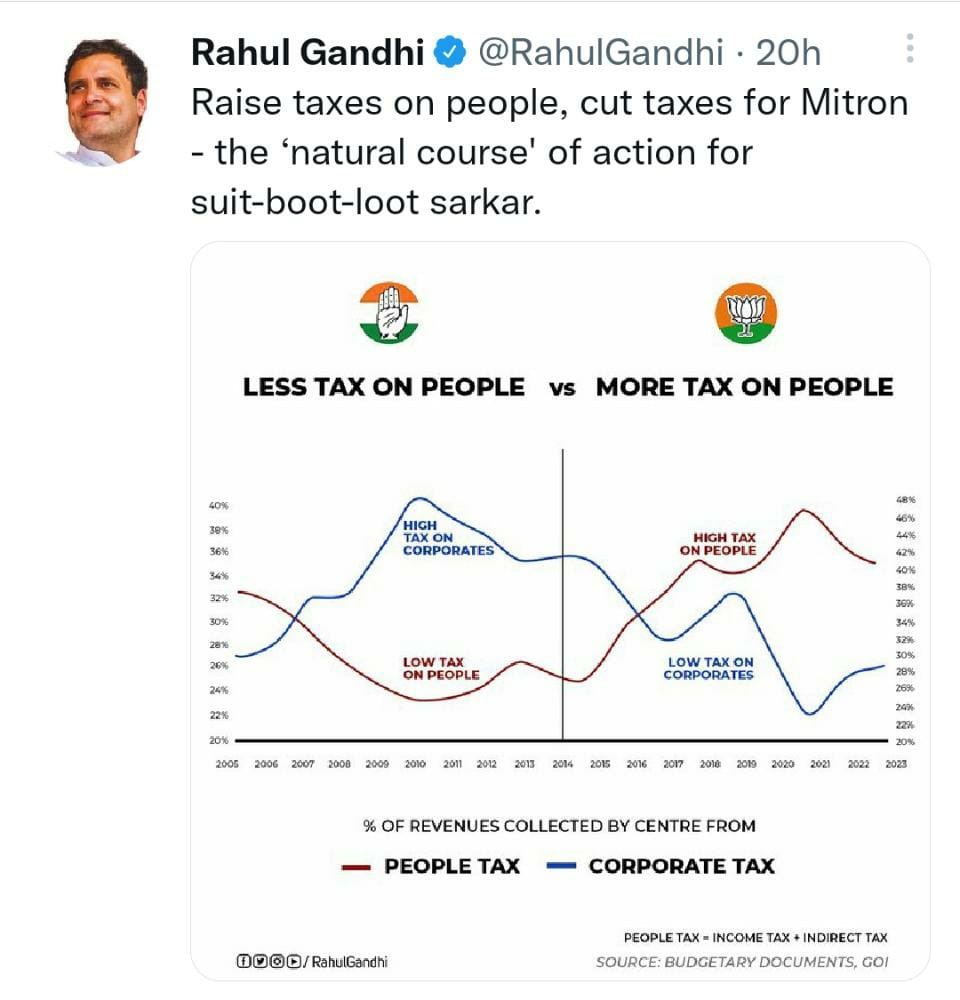960x1000 pixels.
Task: Open the profile avatar photo
Action: (103, 102)
